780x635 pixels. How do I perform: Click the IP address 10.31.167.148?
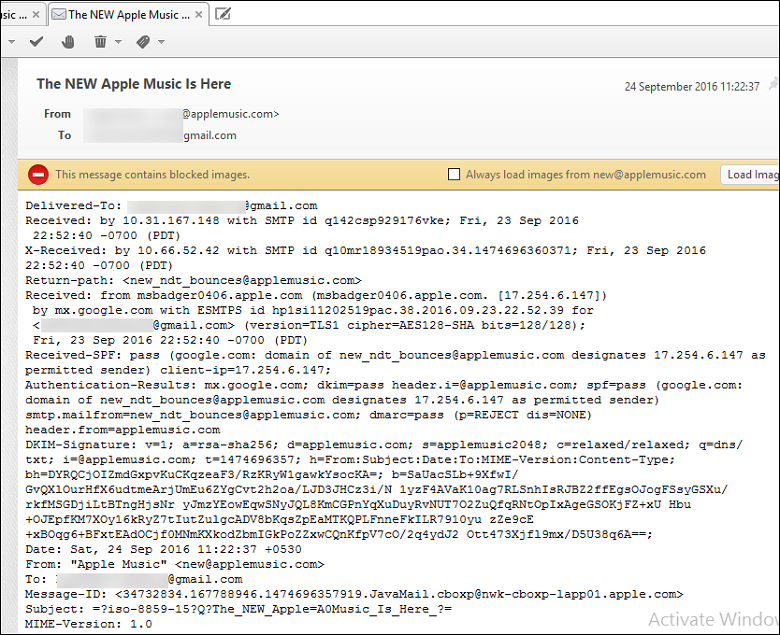tap(171, 221)
